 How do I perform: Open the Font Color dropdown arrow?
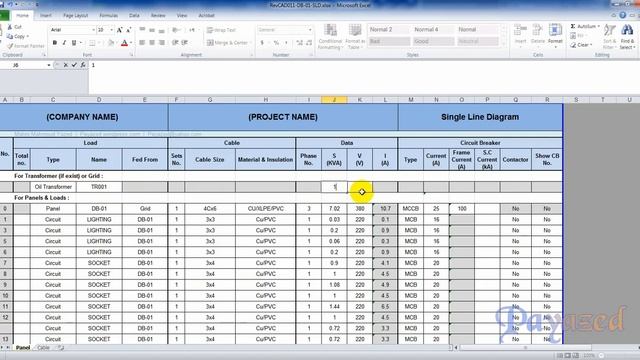[x=131, y=43]
